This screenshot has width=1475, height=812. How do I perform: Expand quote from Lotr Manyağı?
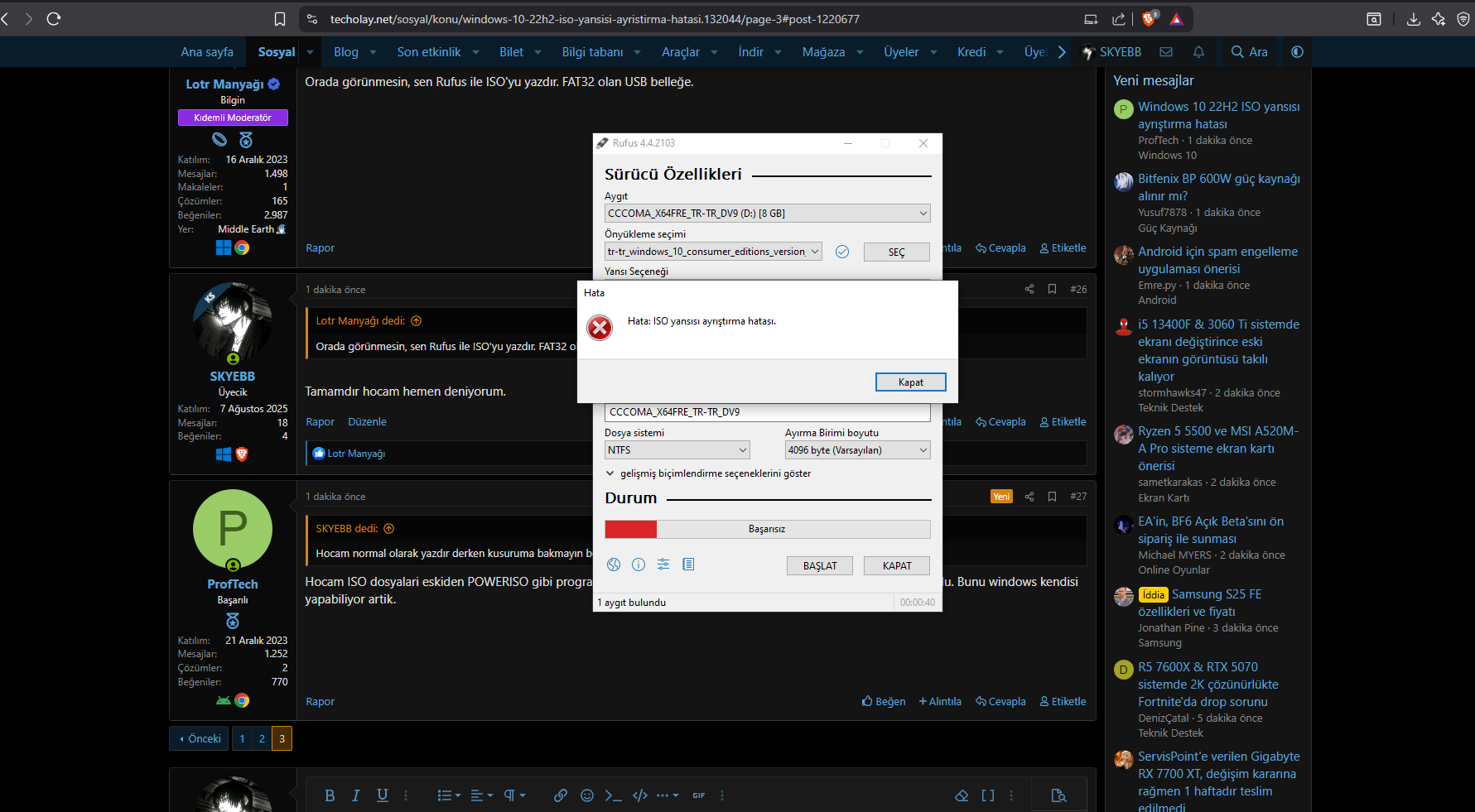click(x=417, y=321)
